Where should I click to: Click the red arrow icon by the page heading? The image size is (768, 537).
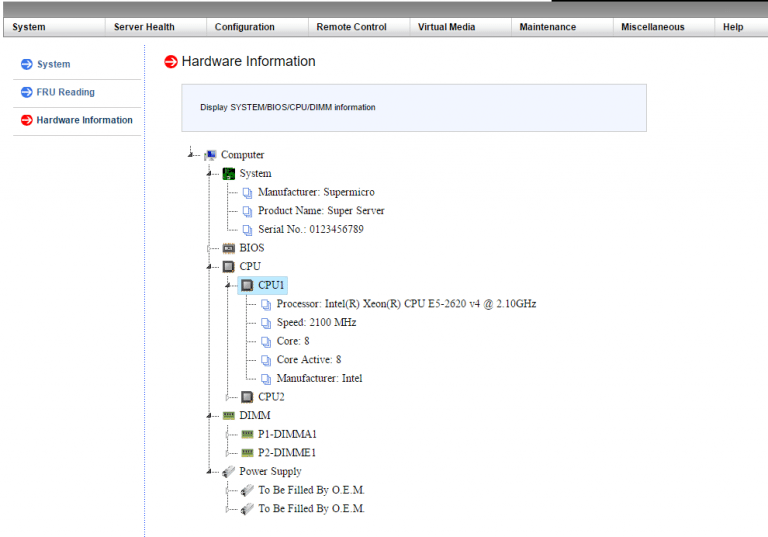[x=170, y=62]
